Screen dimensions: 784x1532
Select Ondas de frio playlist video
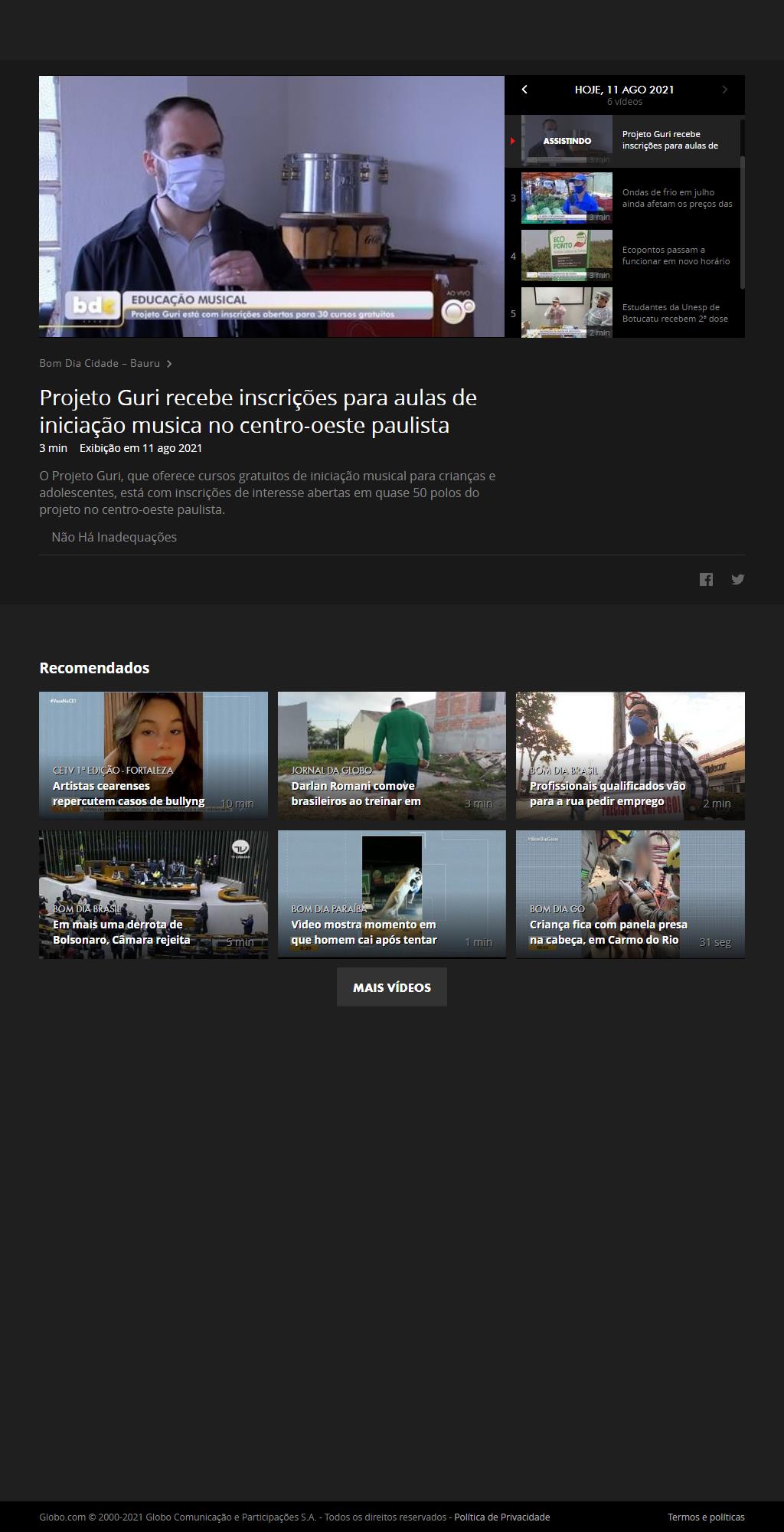pos(624,198)
